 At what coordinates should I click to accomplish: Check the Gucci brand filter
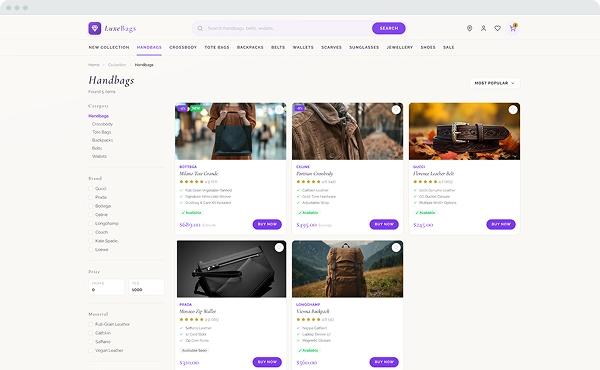point(91,189)
